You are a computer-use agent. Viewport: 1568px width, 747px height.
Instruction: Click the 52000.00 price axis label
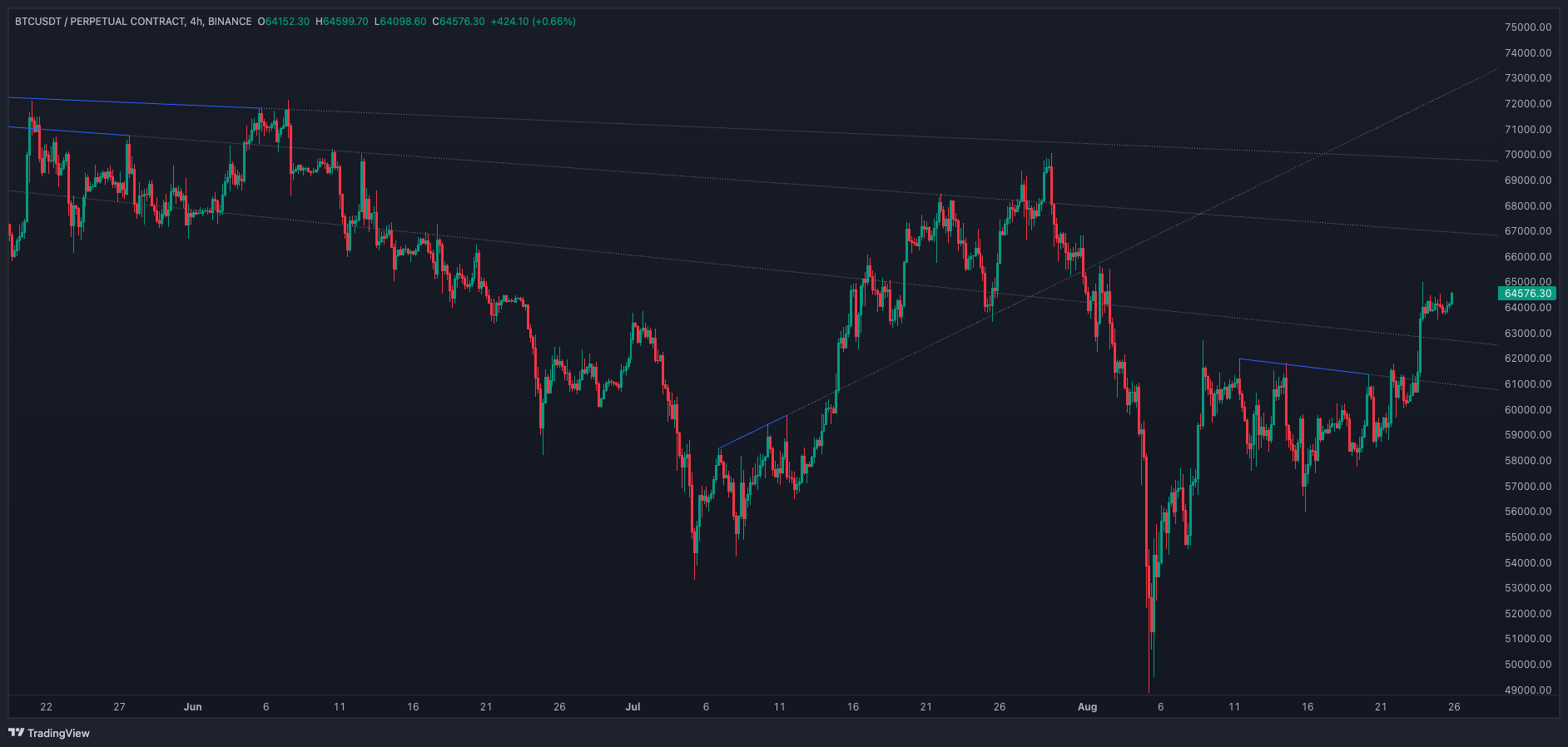1528,614
